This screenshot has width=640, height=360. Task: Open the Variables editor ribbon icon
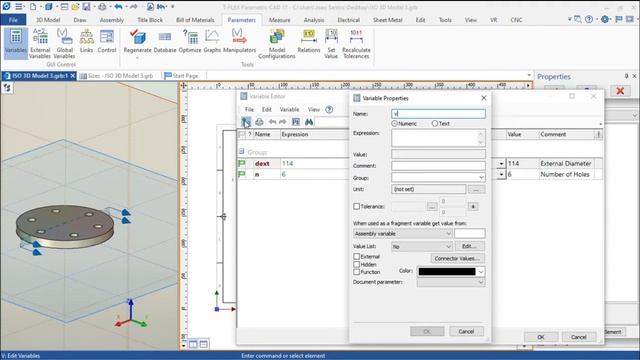(x=16, y=42)
